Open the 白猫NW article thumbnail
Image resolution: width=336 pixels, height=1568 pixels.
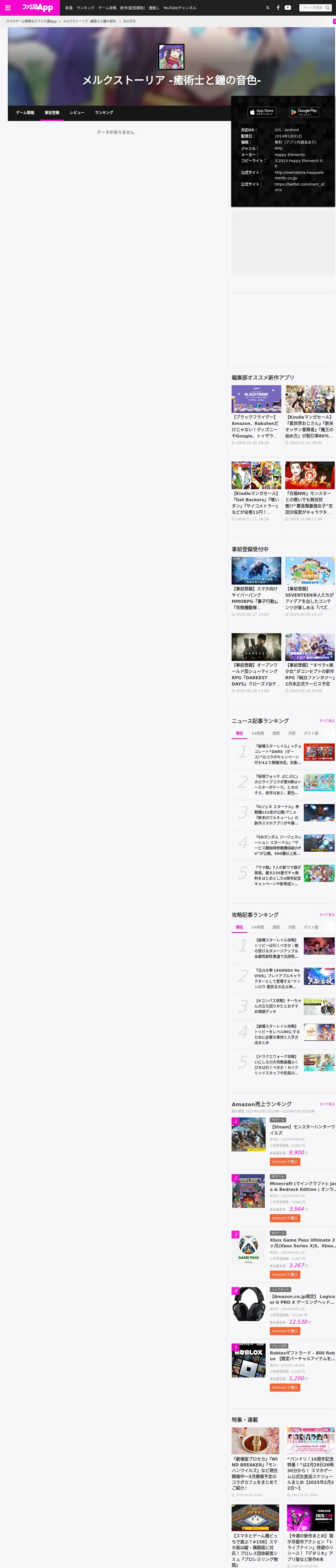[310, 475]
